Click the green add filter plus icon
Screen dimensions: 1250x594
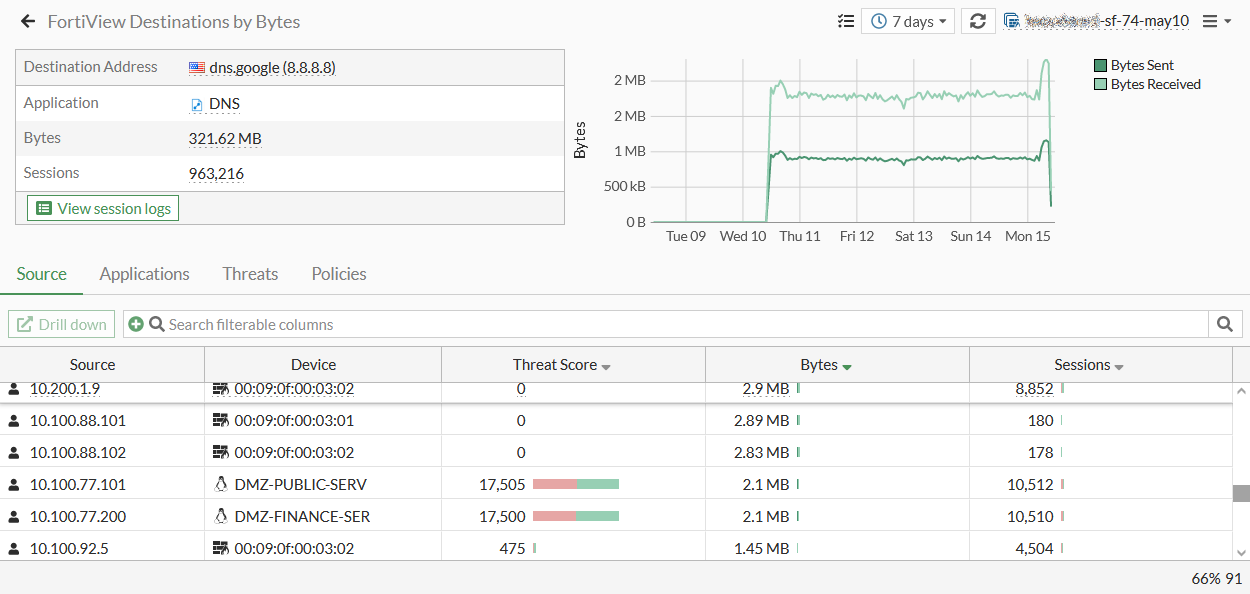[x=136, y=324]
